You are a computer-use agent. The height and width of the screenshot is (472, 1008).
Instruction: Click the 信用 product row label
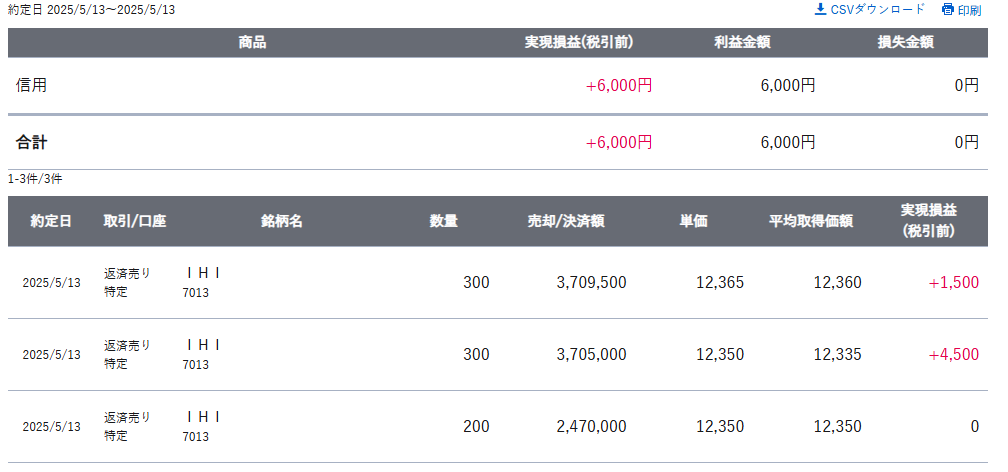[32, 85]
